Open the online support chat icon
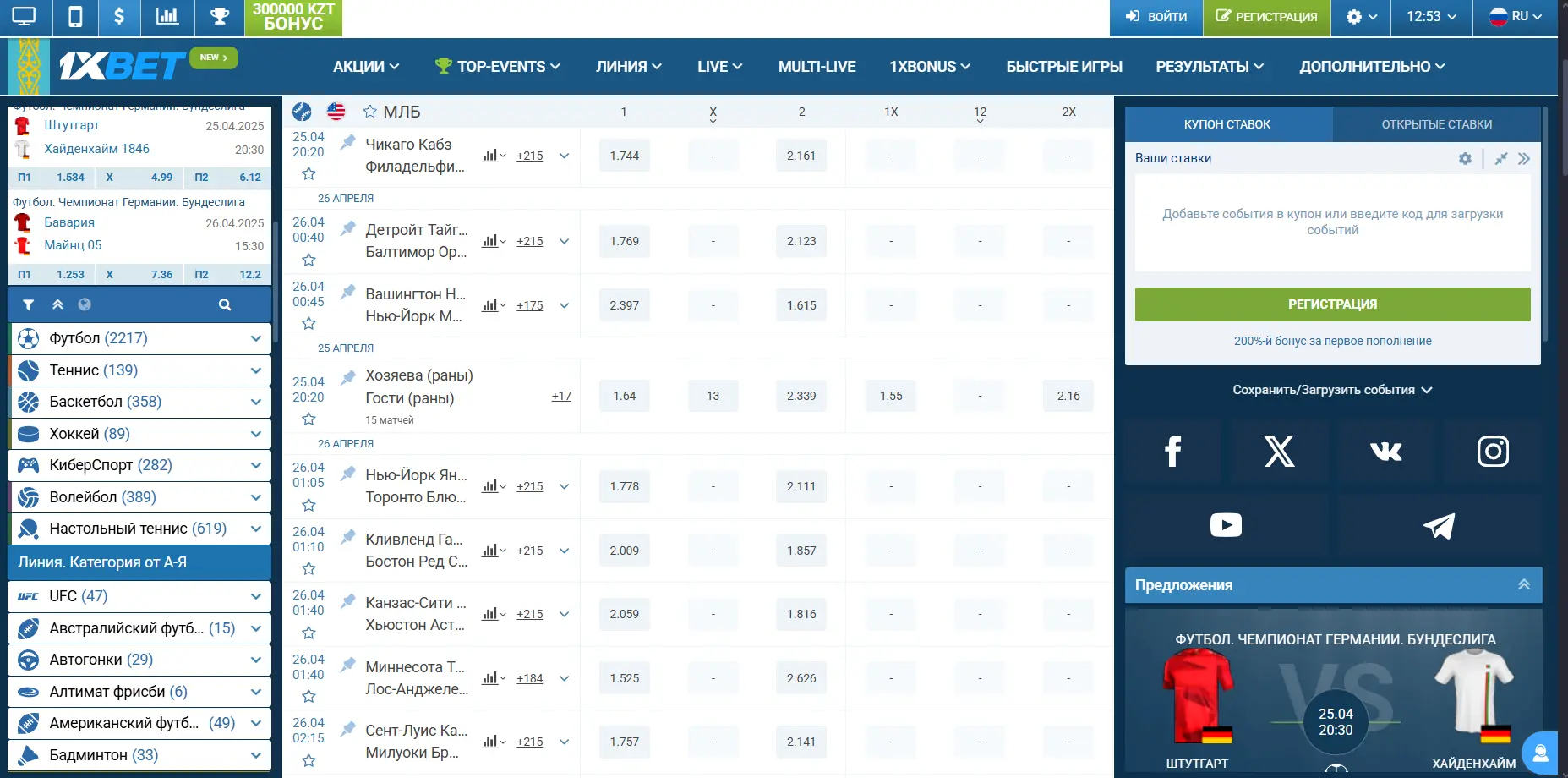Viewport: 1568px width, 778px height. point(1540,753)
